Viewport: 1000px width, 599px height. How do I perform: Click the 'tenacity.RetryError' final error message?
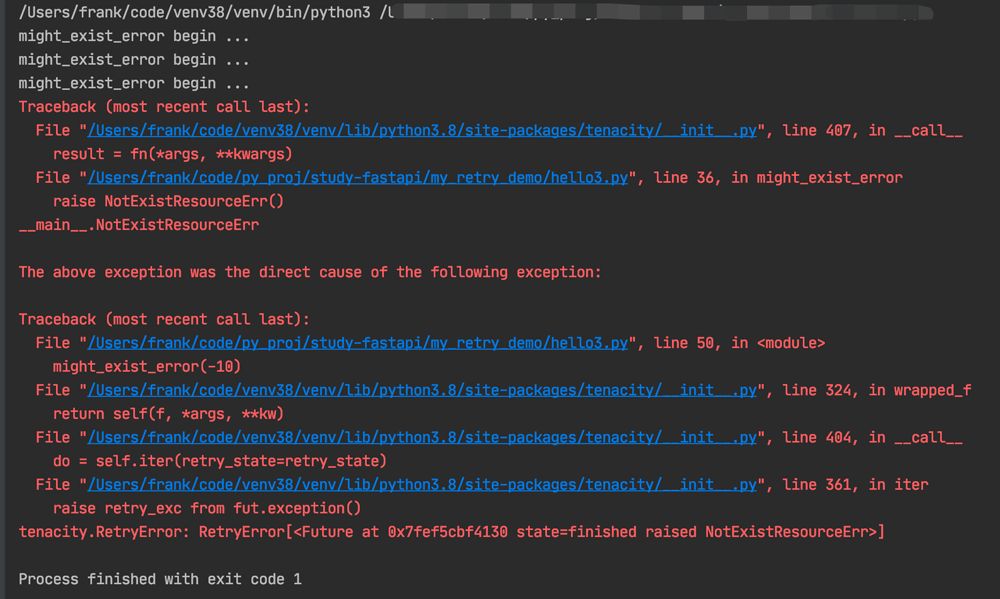[x=452, y=532]
